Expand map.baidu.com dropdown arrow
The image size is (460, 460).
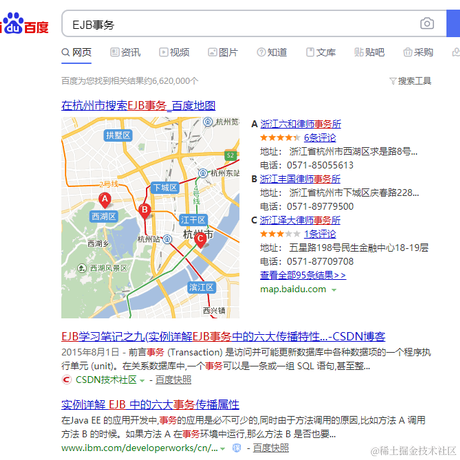coord(334,290)
